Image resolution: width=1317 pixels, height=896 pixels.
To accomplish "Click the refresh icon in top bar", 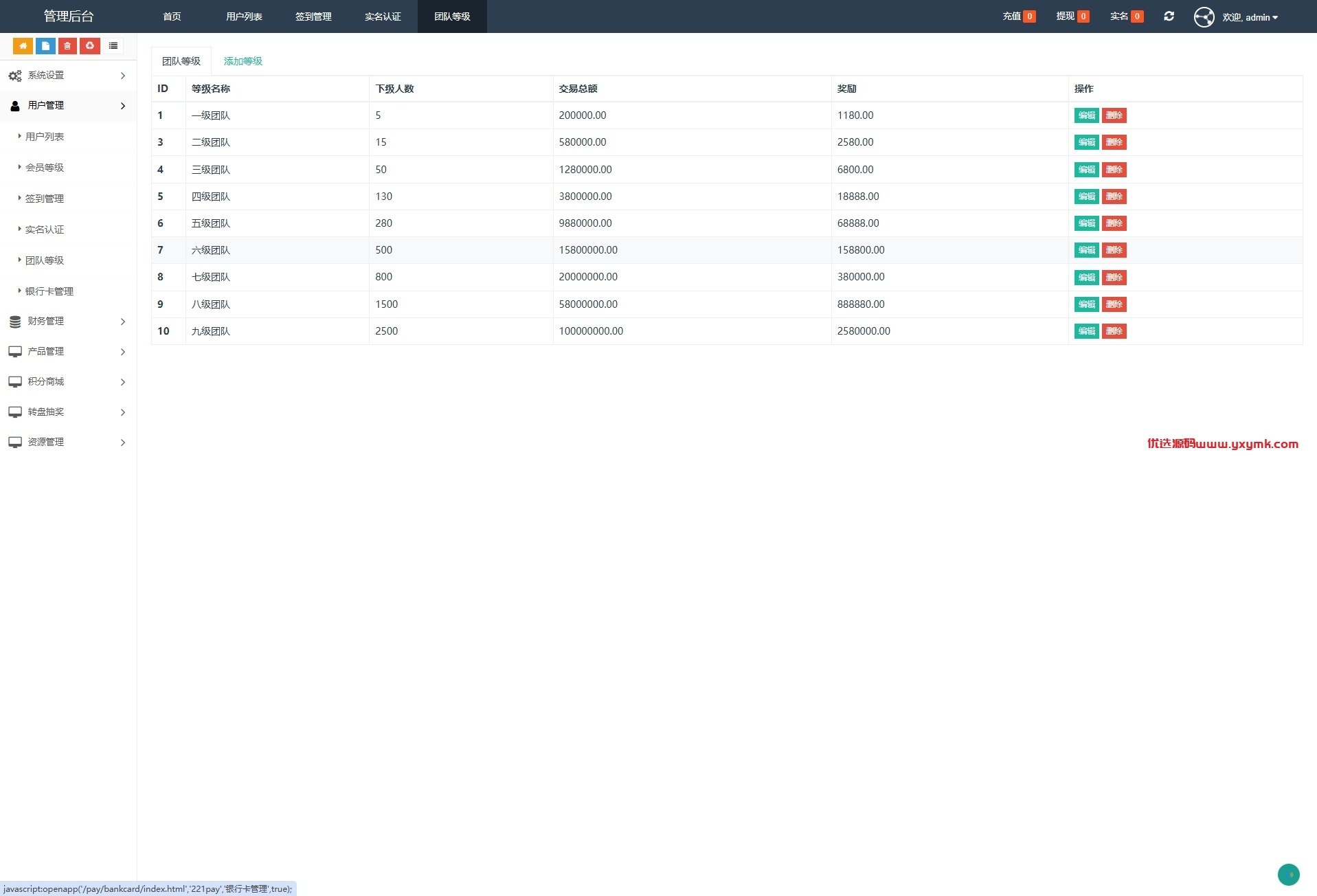I will coord(1169,16).
